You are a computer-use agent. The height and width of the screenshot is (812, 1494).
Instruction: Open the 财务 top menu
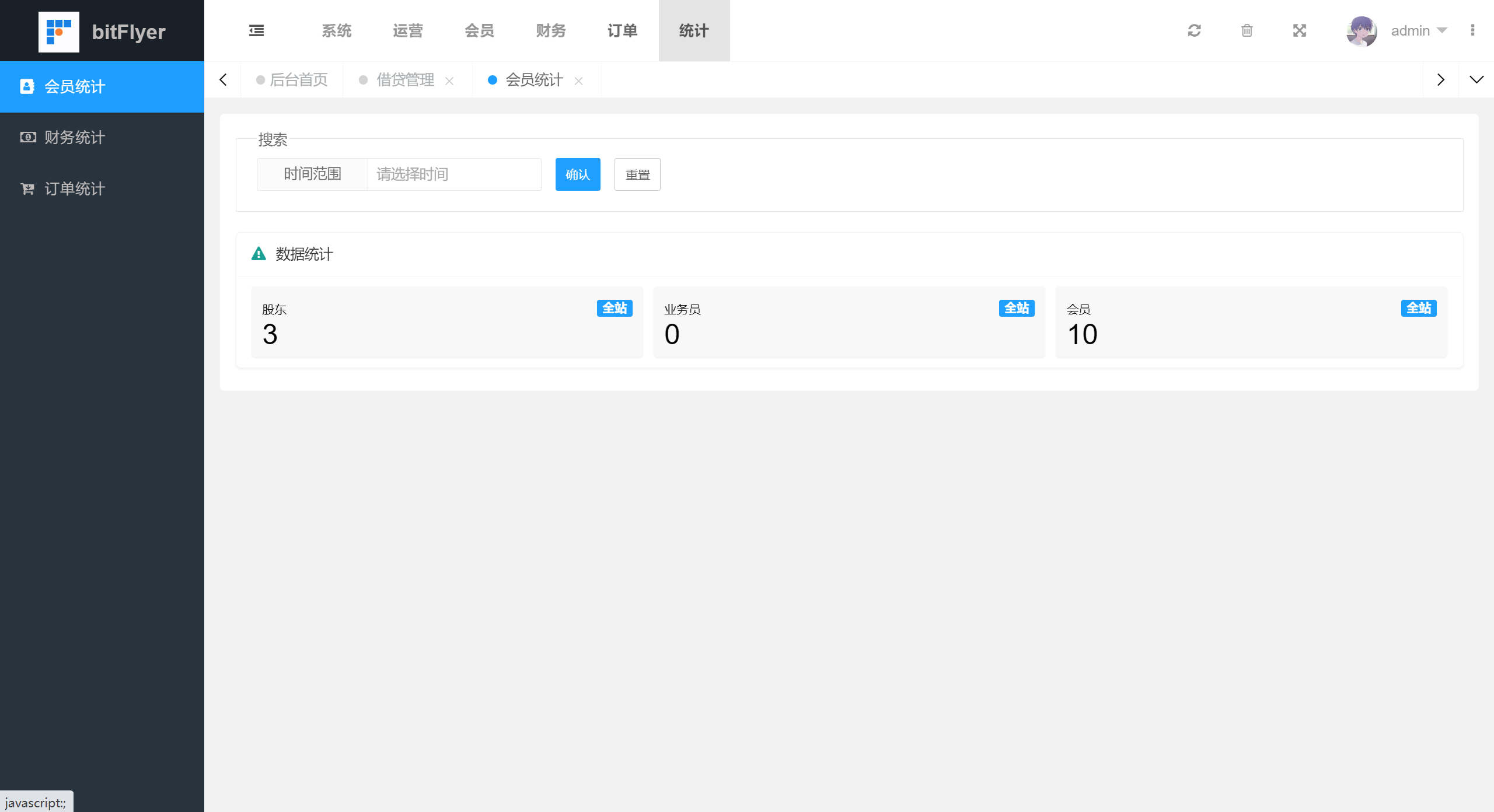(551, 31)
